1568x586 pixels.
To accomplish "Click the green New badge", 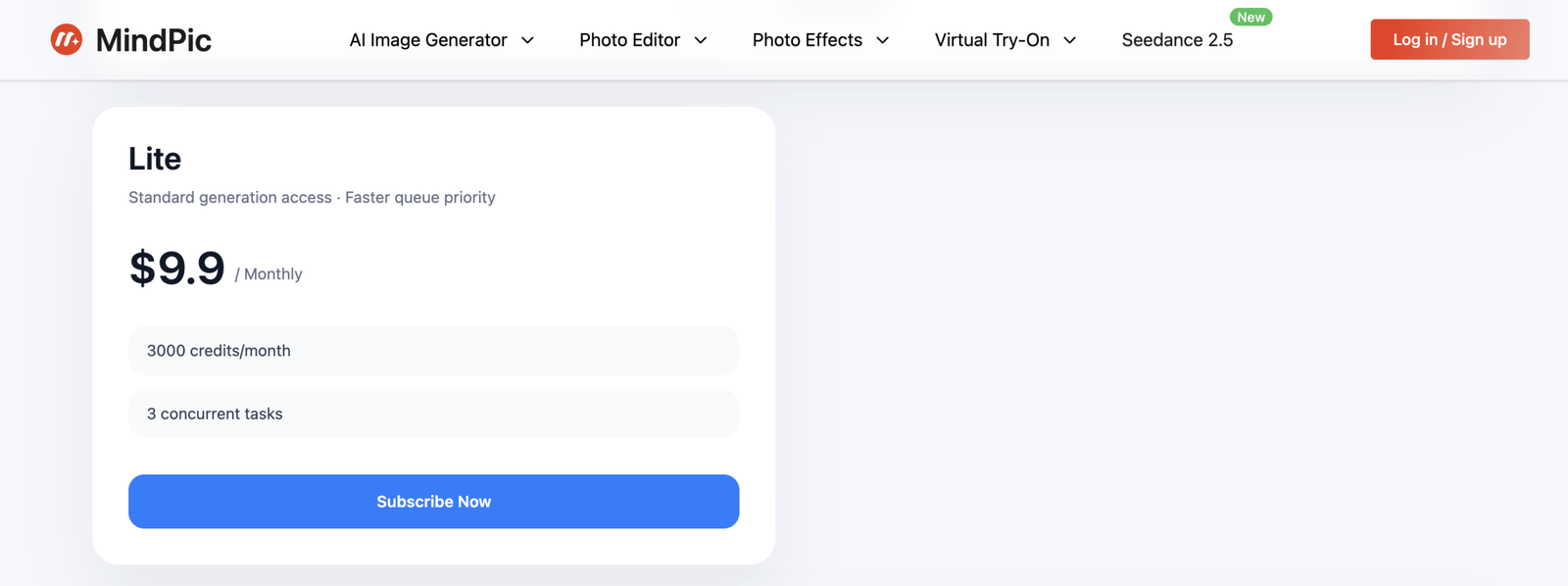I will (x=1250, y=18).
